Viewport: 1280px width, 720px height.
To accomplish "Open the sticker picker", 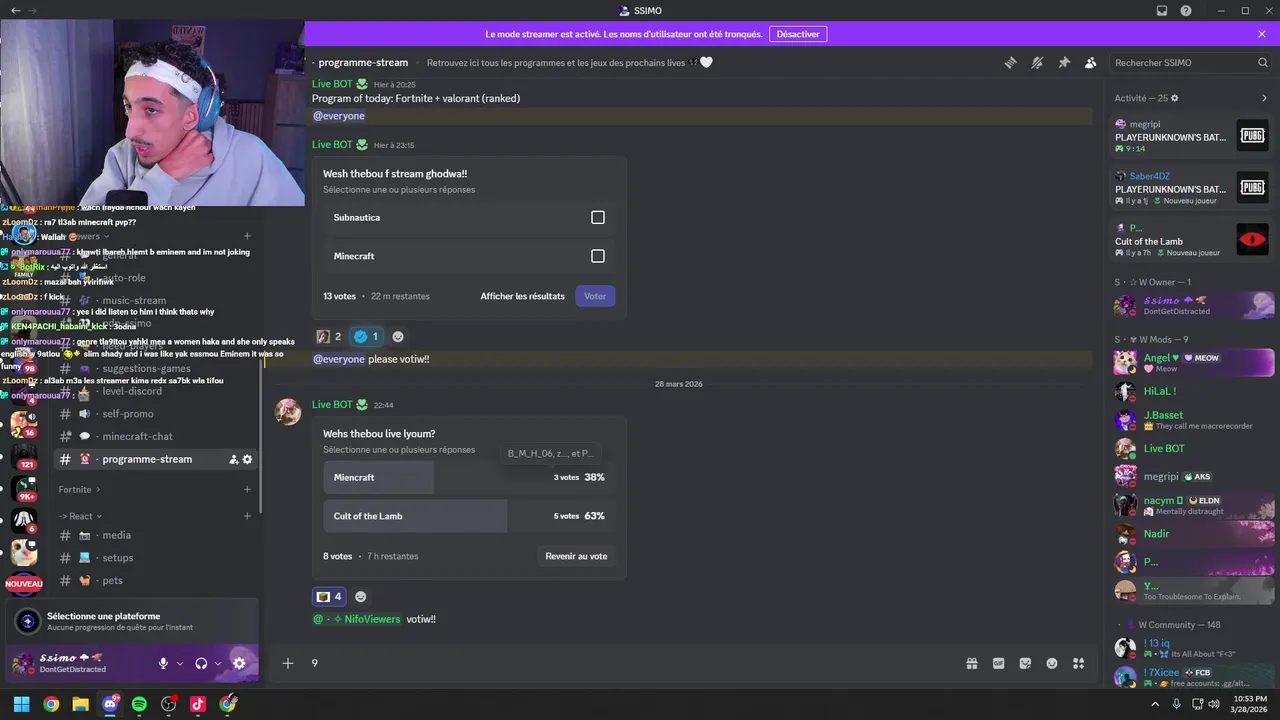I will (1025, 663).
